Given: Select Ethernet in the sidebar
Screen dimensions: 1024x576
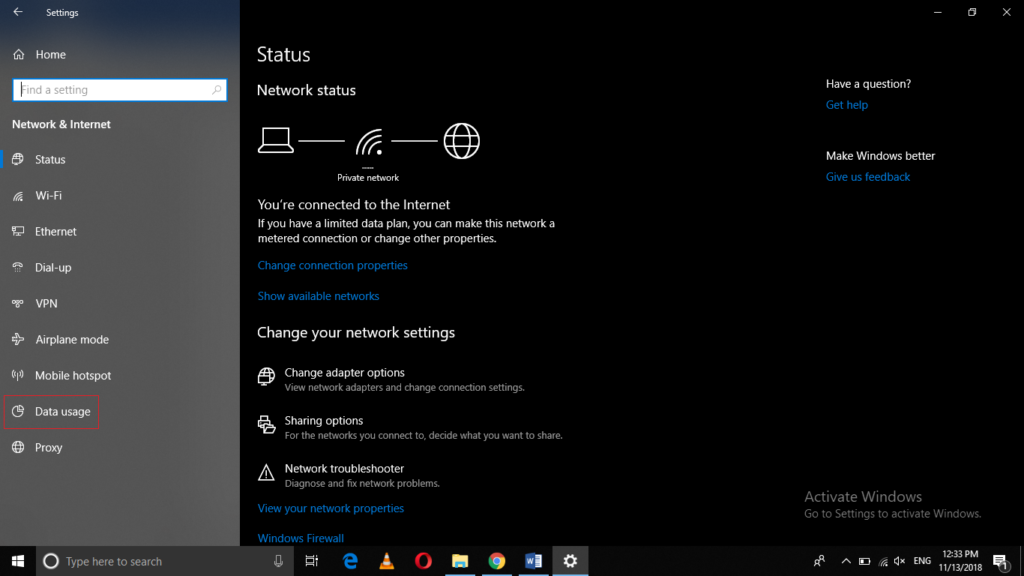Looking at the screenshot, I should [55, 232].
